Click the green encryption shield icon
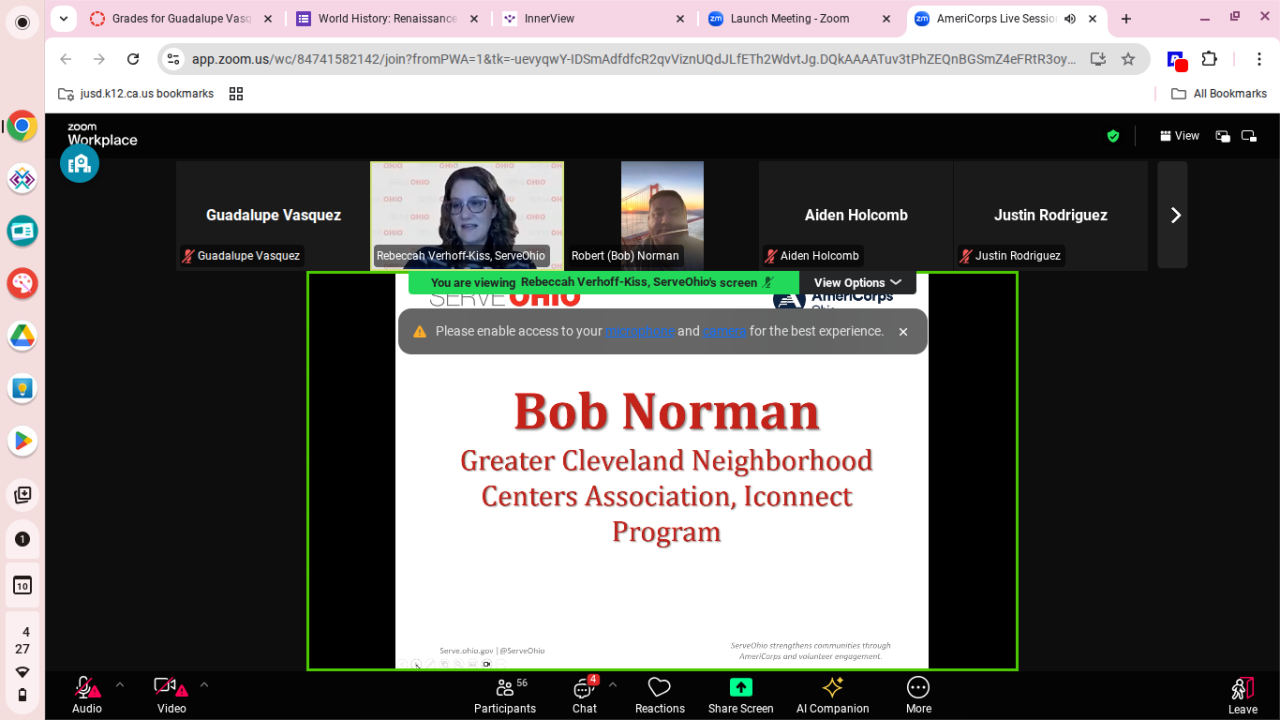Viewport: 1280px width, 720px height. point(1113,136)
